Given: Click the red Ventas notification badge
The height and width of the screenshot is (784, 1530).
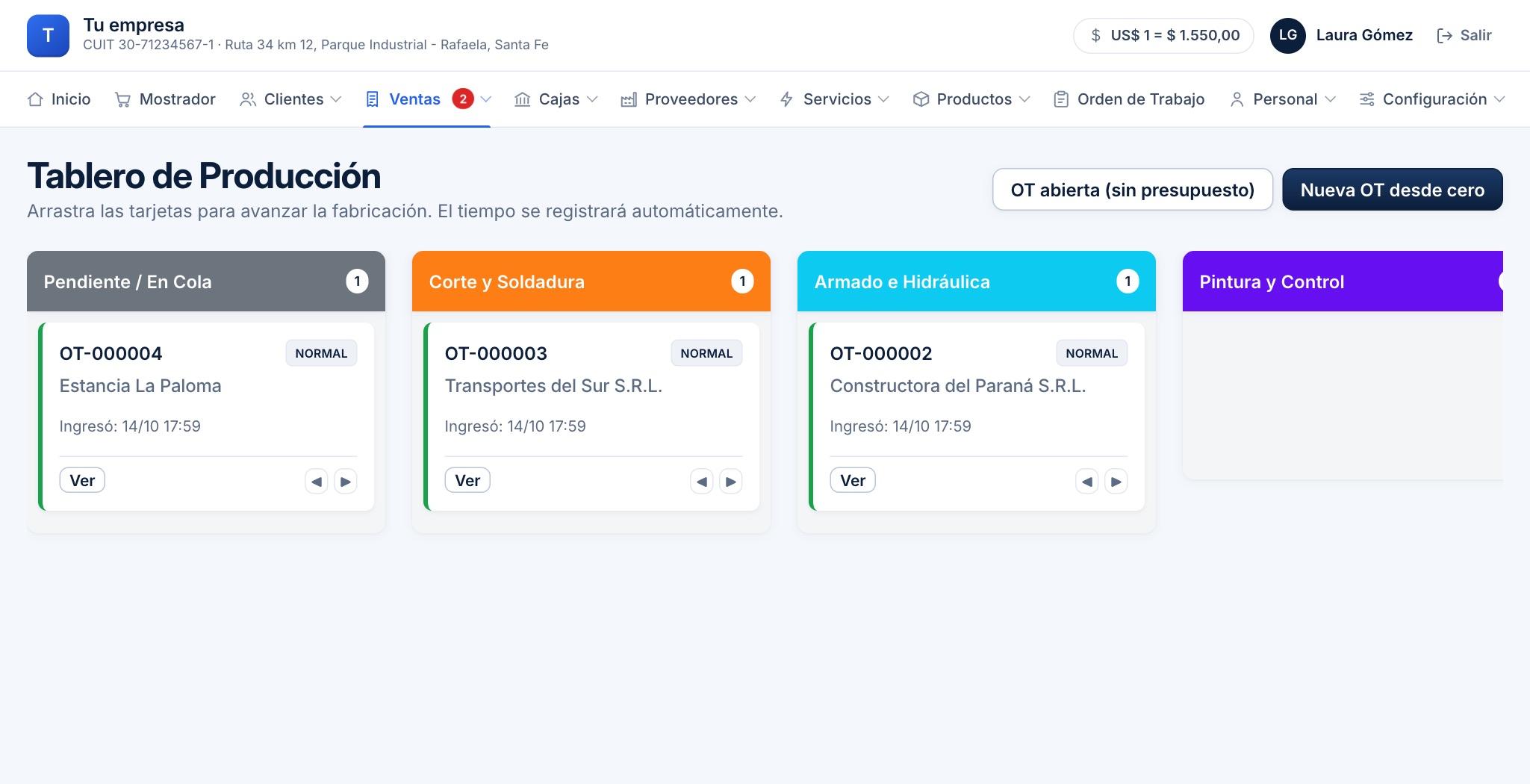Looking at the screenshot, I should click(463, 99).
